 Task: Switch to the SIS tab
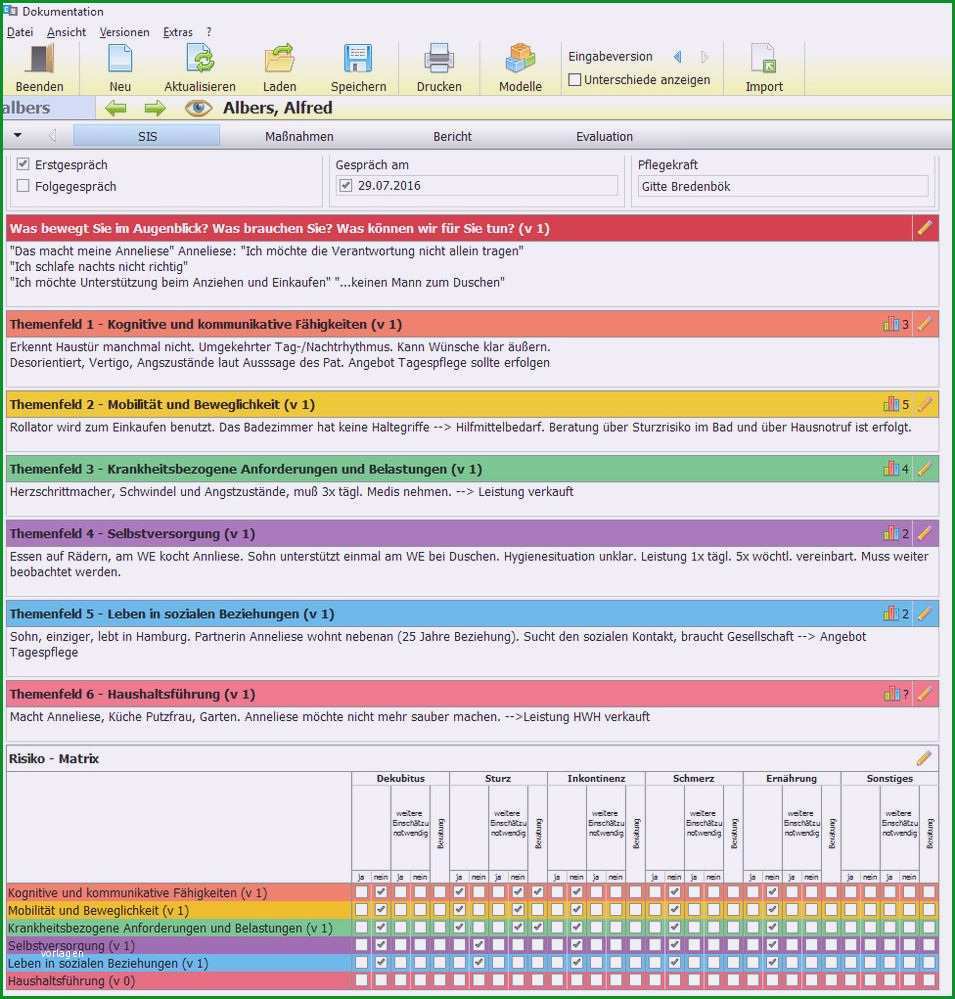click(147, 136)
